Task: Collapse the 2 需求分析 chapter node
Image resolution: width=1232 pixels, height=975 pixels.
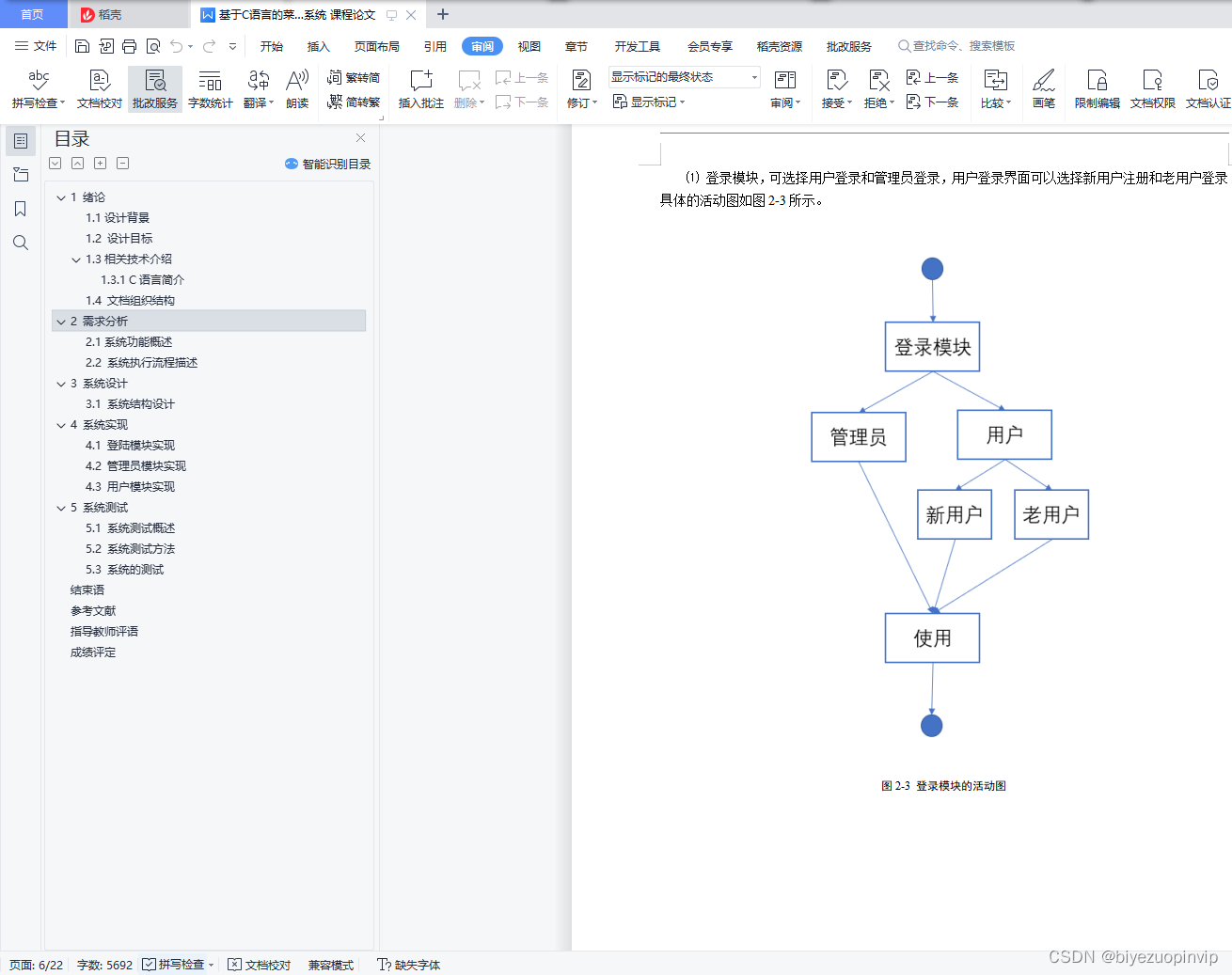Action: point(60,321)
